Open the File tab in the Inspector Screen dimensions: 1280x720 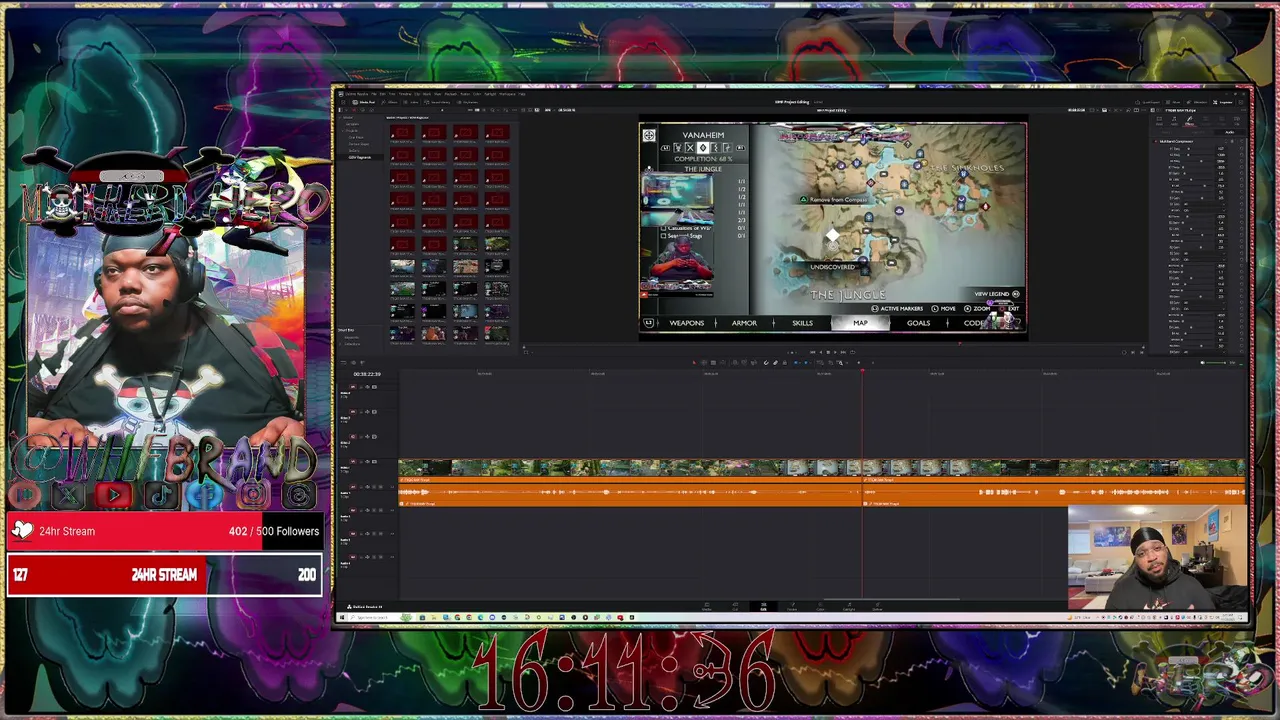1236,121
